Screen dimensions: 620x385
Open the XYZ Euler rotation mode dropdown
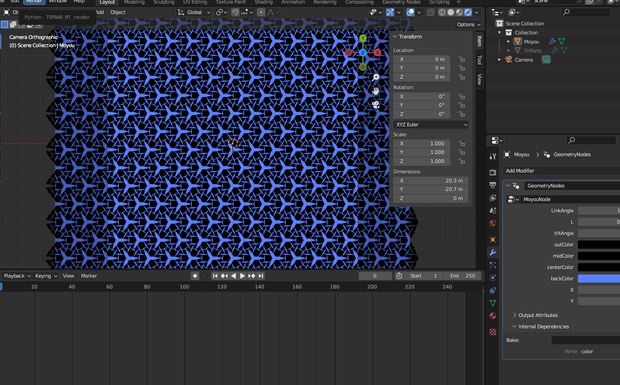431,125
